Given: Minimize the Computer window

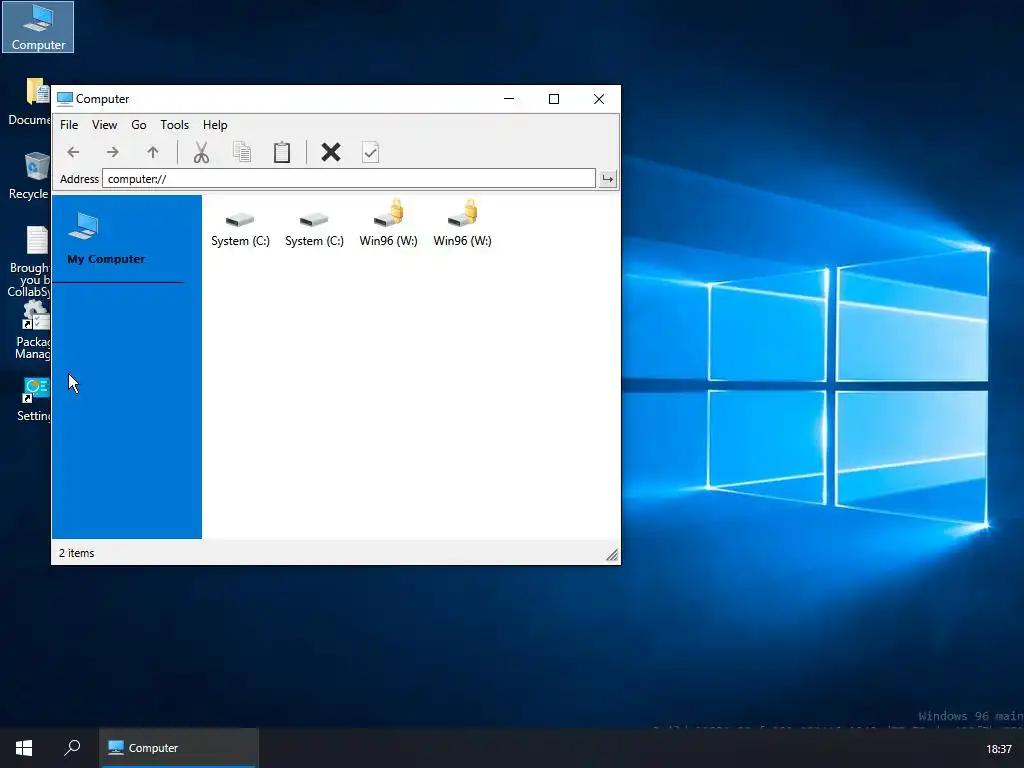Looking at the screenshot, I should (509, 99).
